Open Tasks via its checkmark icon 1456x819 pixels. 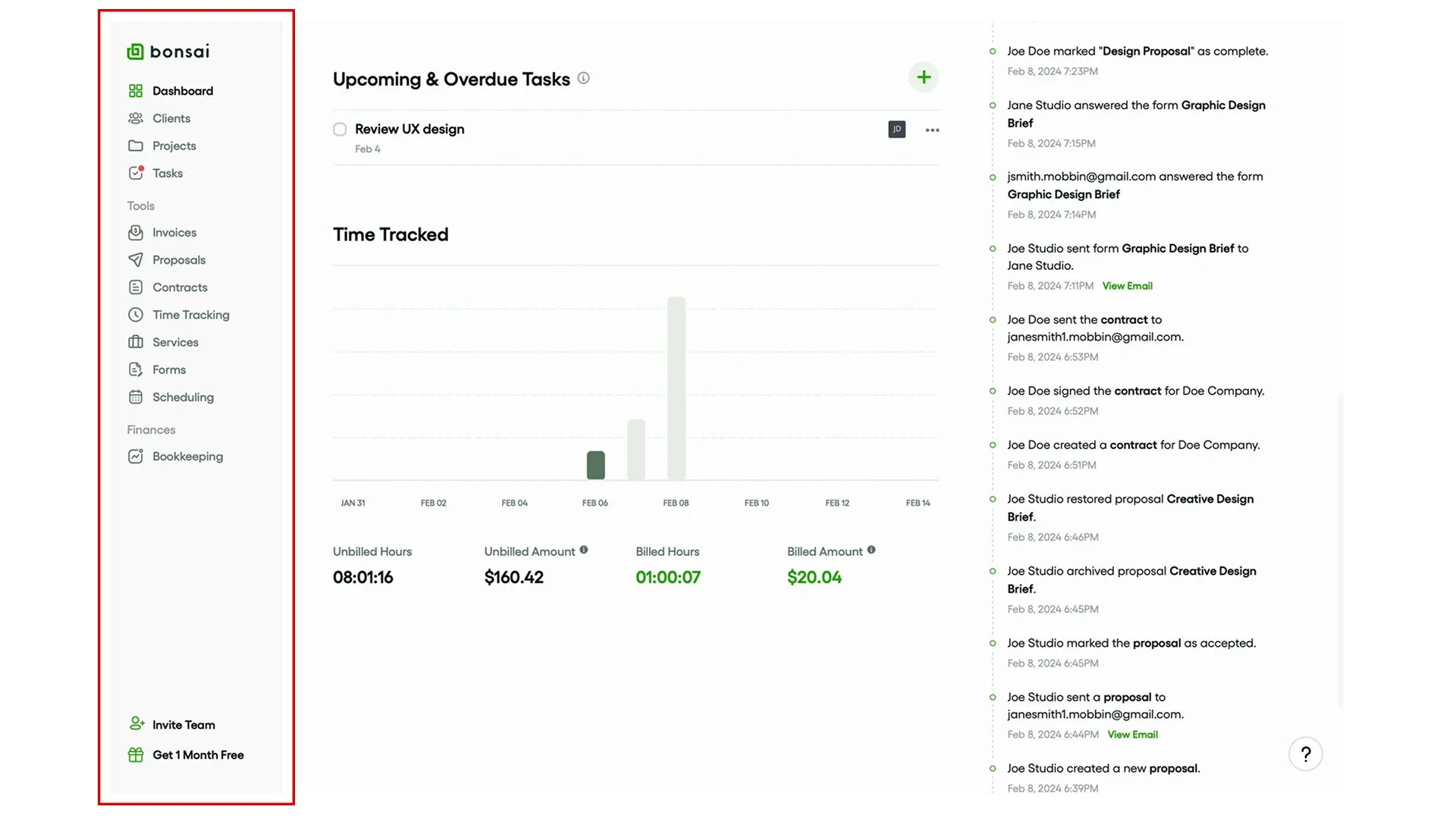tap(136, 173)
